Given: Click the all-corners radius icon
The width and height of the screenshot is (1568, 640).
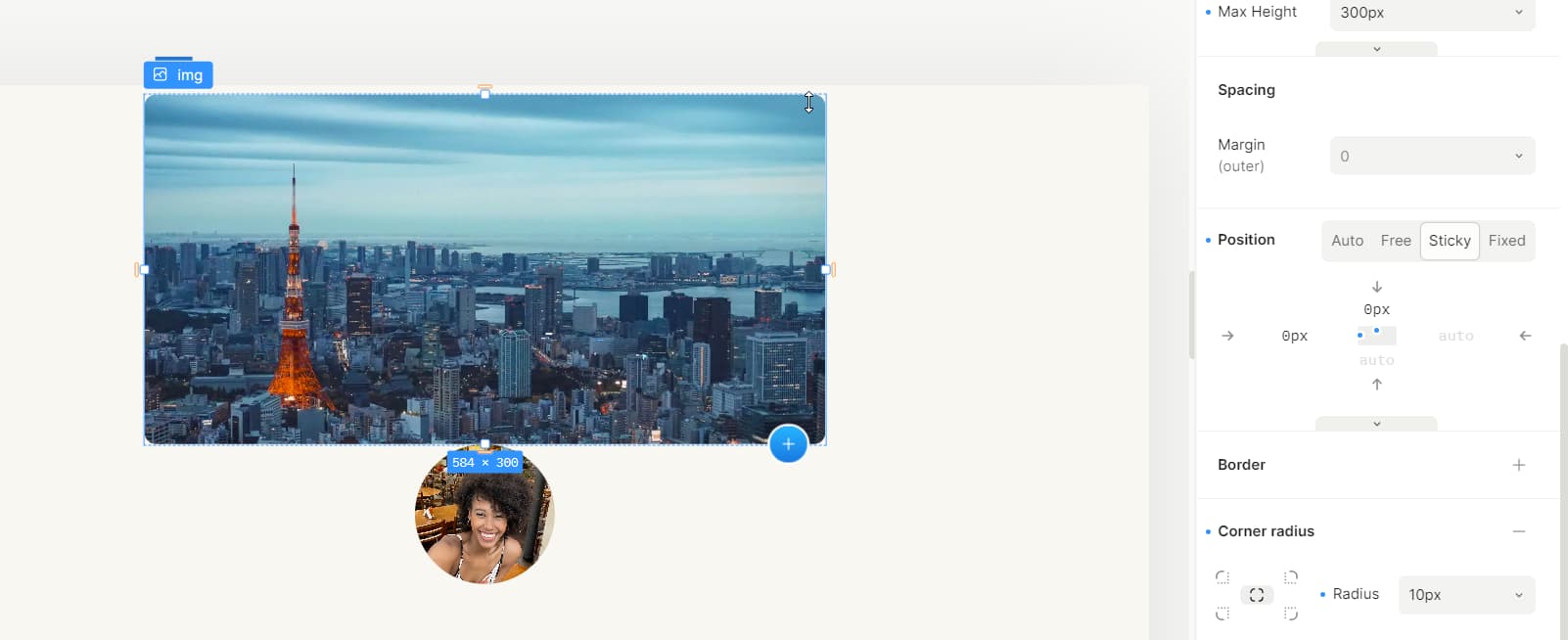Looking at the screenshot, I should point(1257,595).
